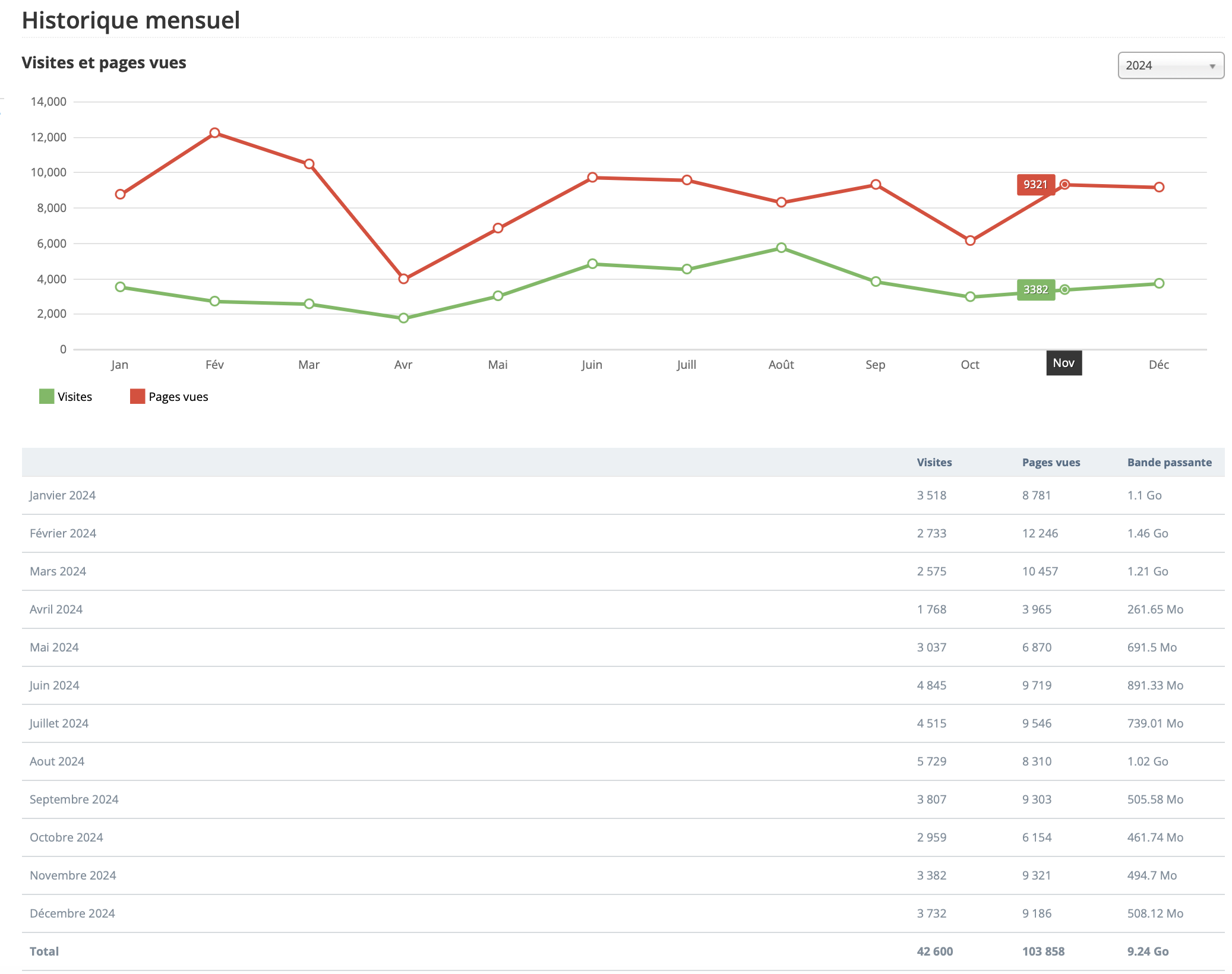Toggle the Visites legend entry

[x=66, y=397]
